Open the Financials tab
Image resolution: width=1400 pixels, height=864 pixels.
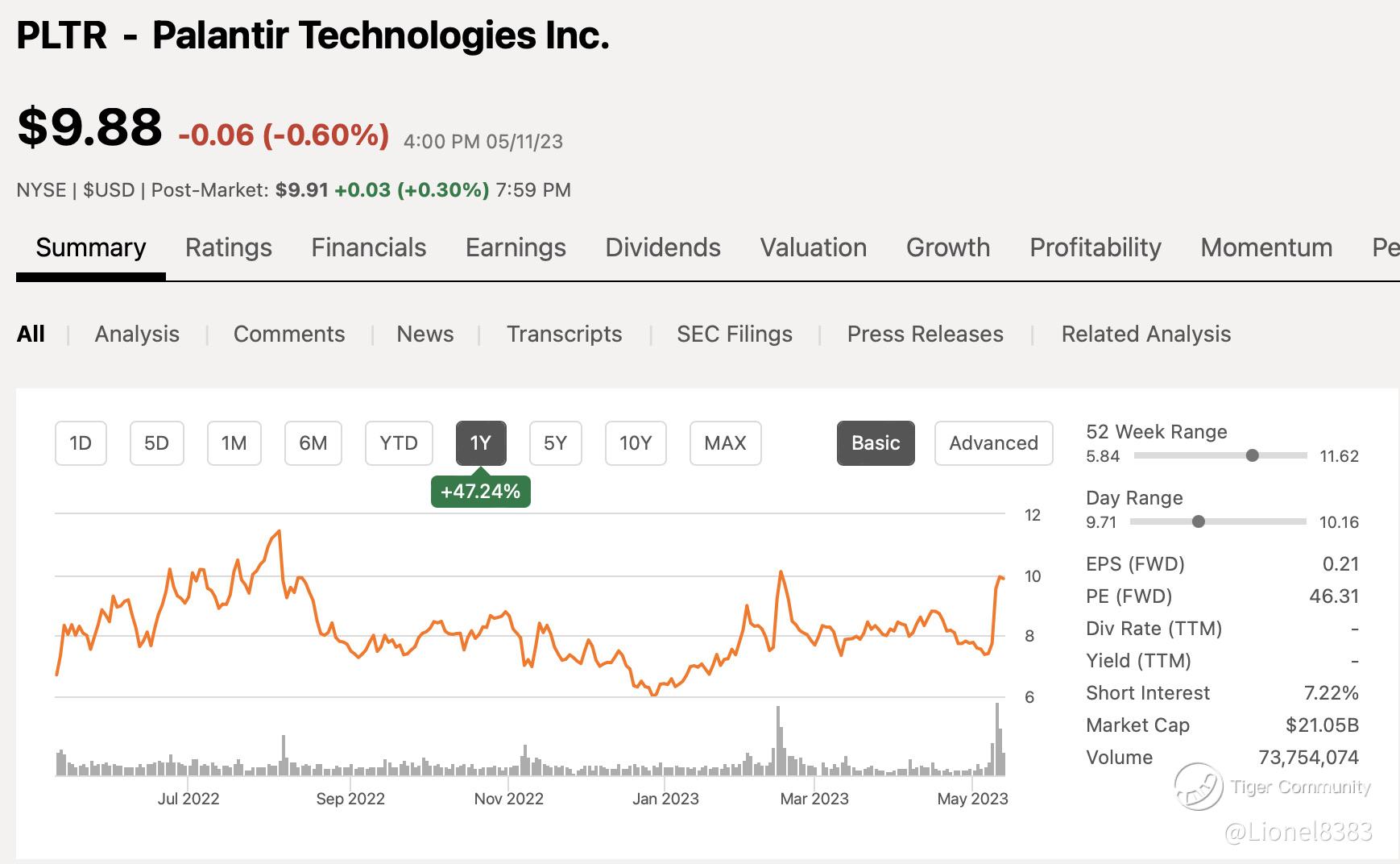[369, 247]
